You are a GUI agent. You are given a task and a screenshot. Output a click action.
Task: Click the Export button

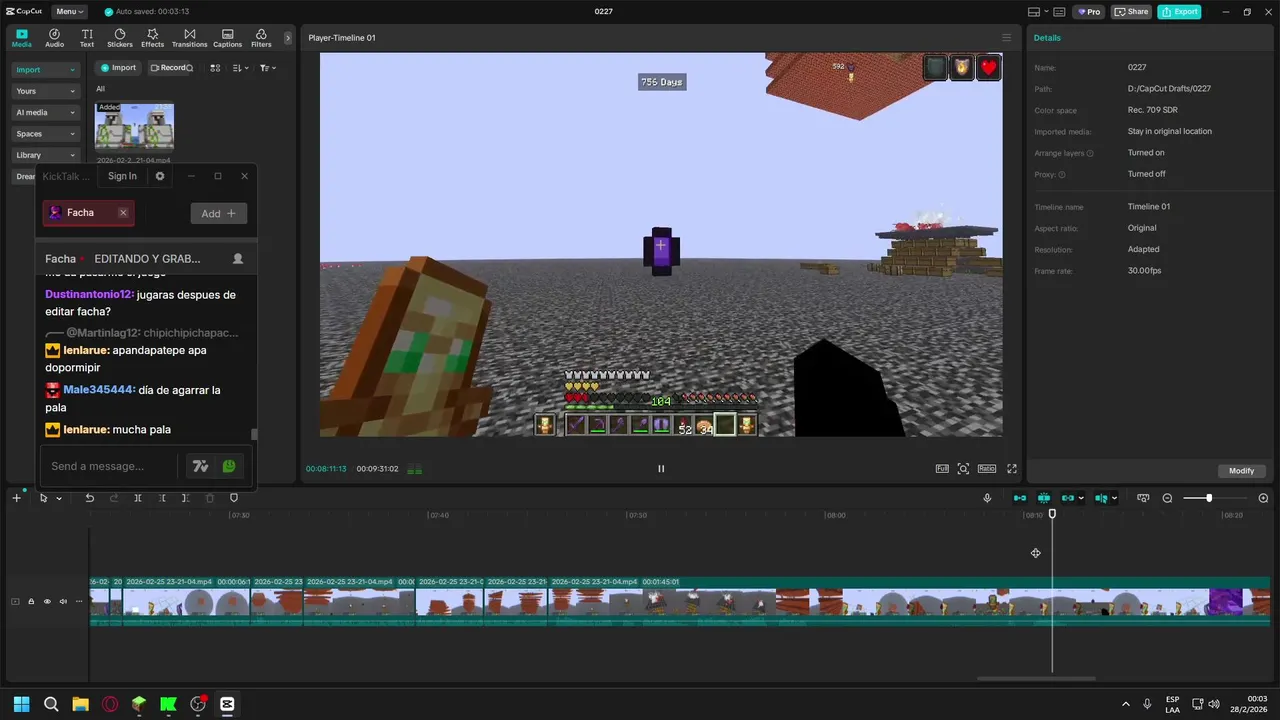point(1179,12)
